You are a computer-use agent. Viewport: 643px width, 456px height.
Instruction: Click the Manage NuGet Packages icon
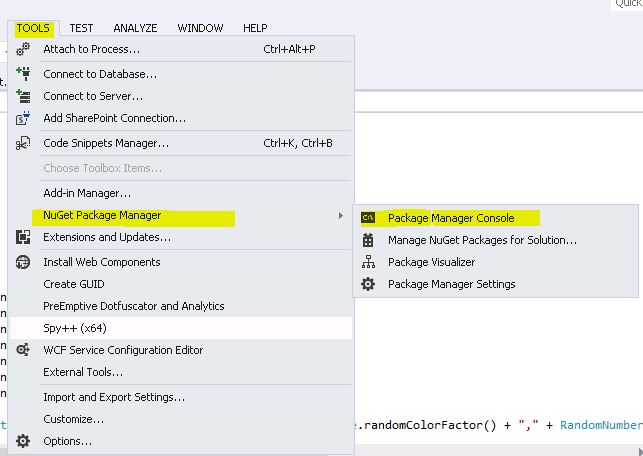368,240
